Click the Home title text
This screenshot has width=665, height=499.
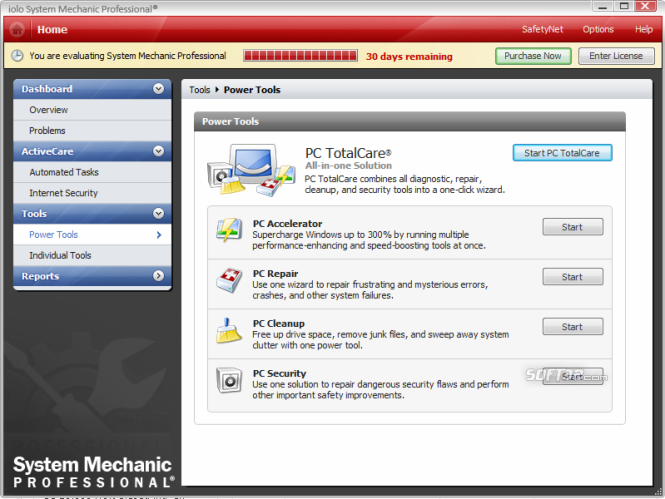(x=52, y=30)
